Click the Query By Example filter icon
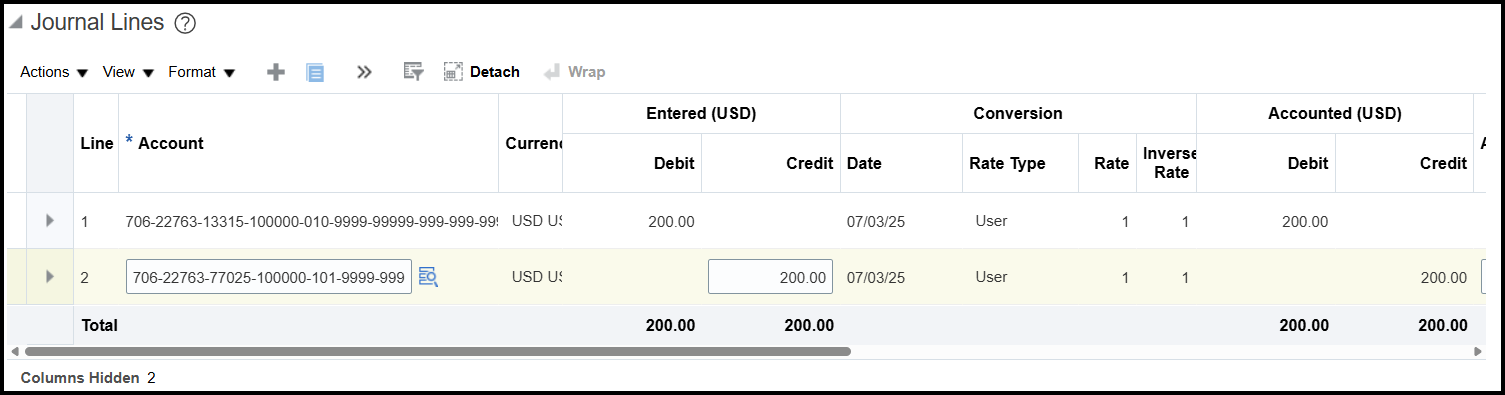 (x=413, y=72)
